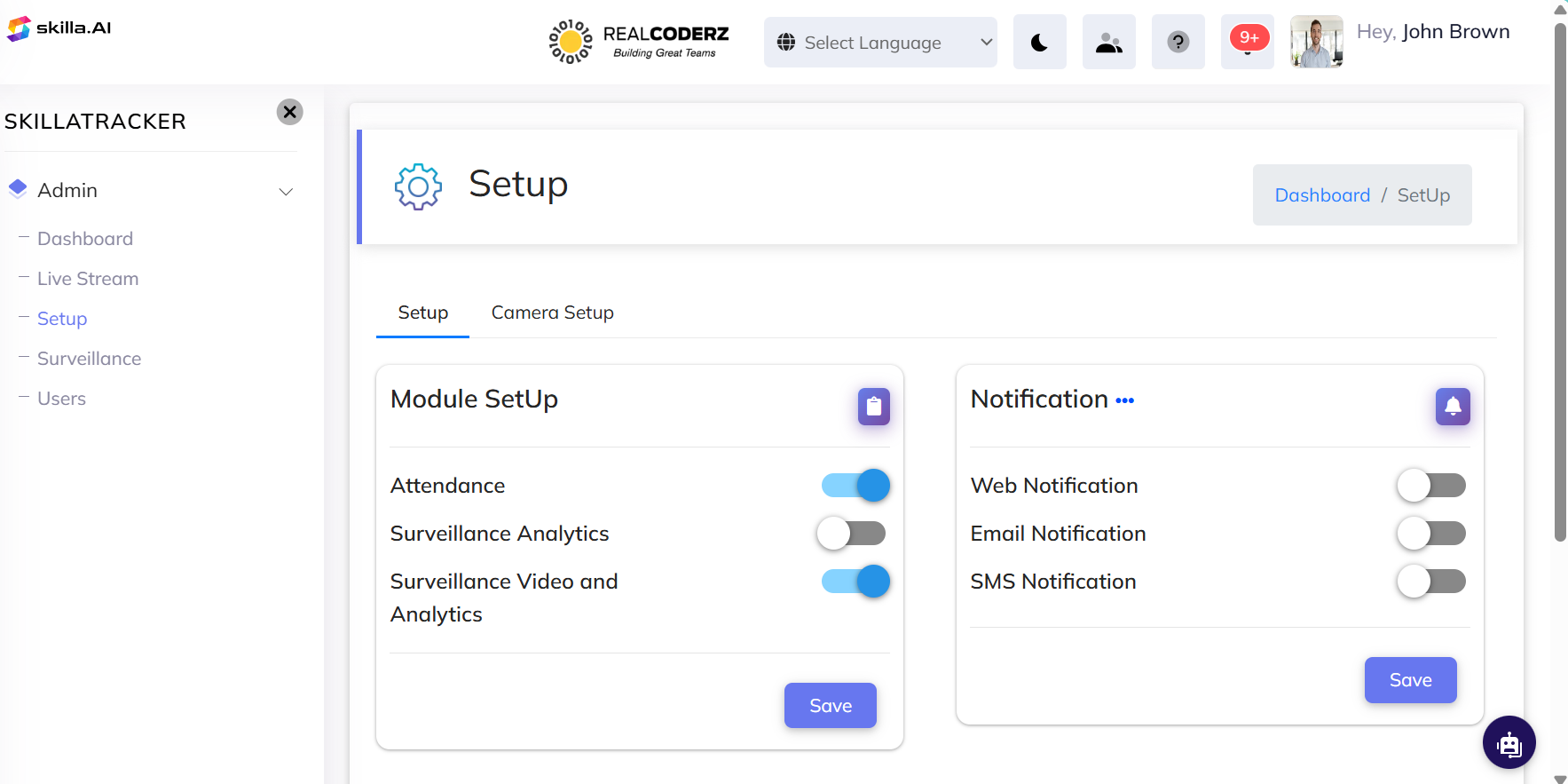
Task: Click the Notification ellipsis options
Action: 1124,400
